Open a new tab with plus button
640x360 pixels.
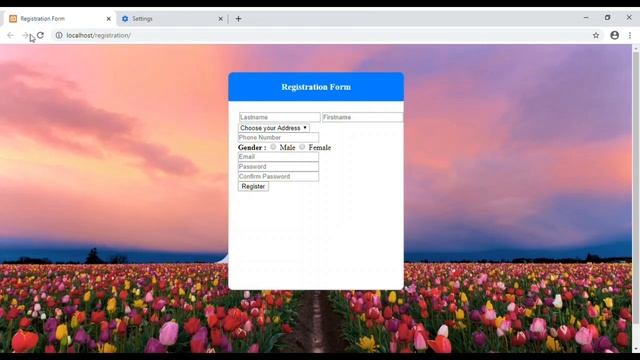[238, 19]
